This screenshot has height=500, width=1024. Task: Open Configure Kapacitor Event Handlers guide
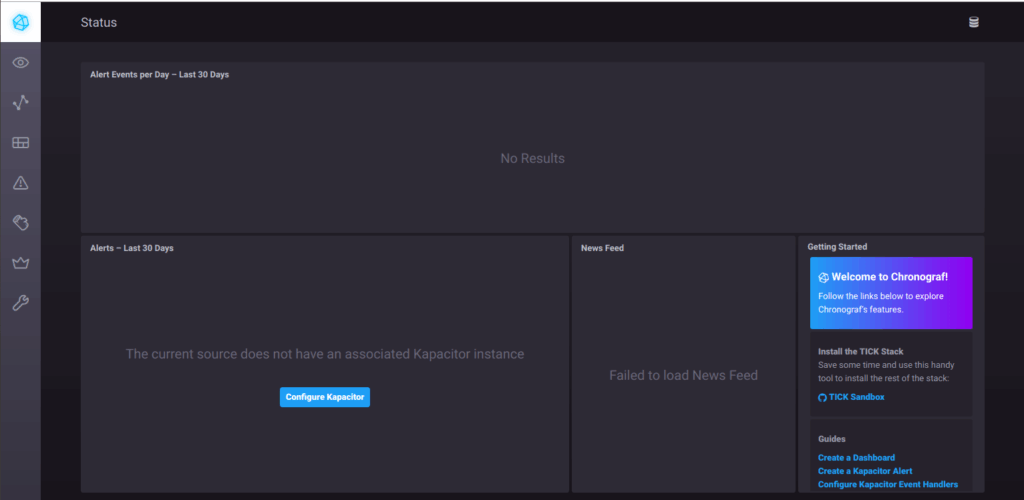pos(888,484)
